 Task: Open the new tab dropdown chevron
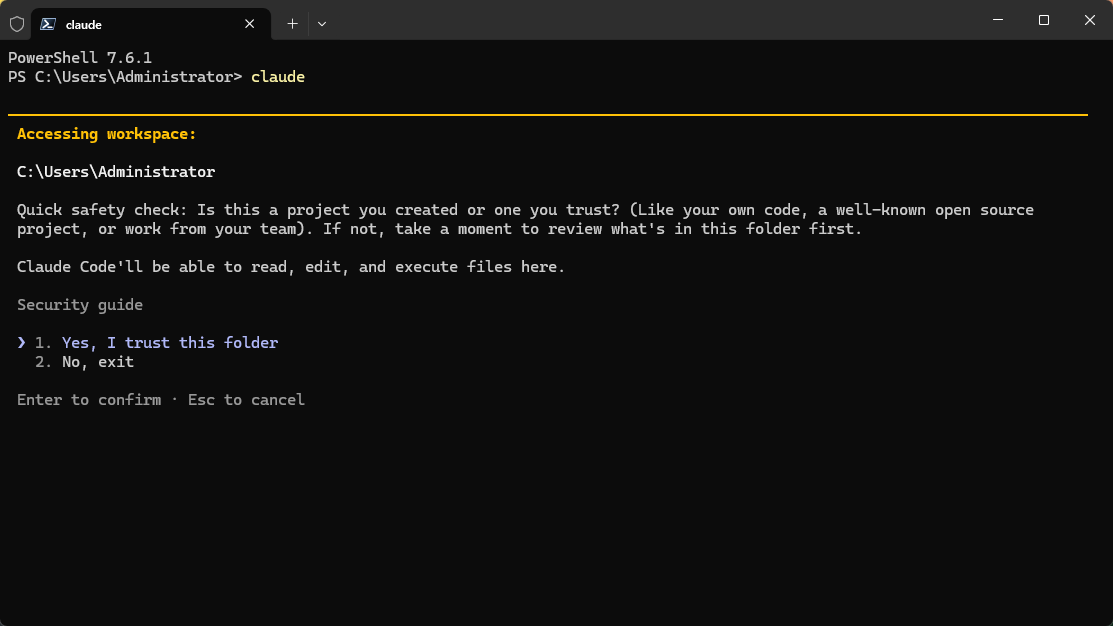[322, 23]
